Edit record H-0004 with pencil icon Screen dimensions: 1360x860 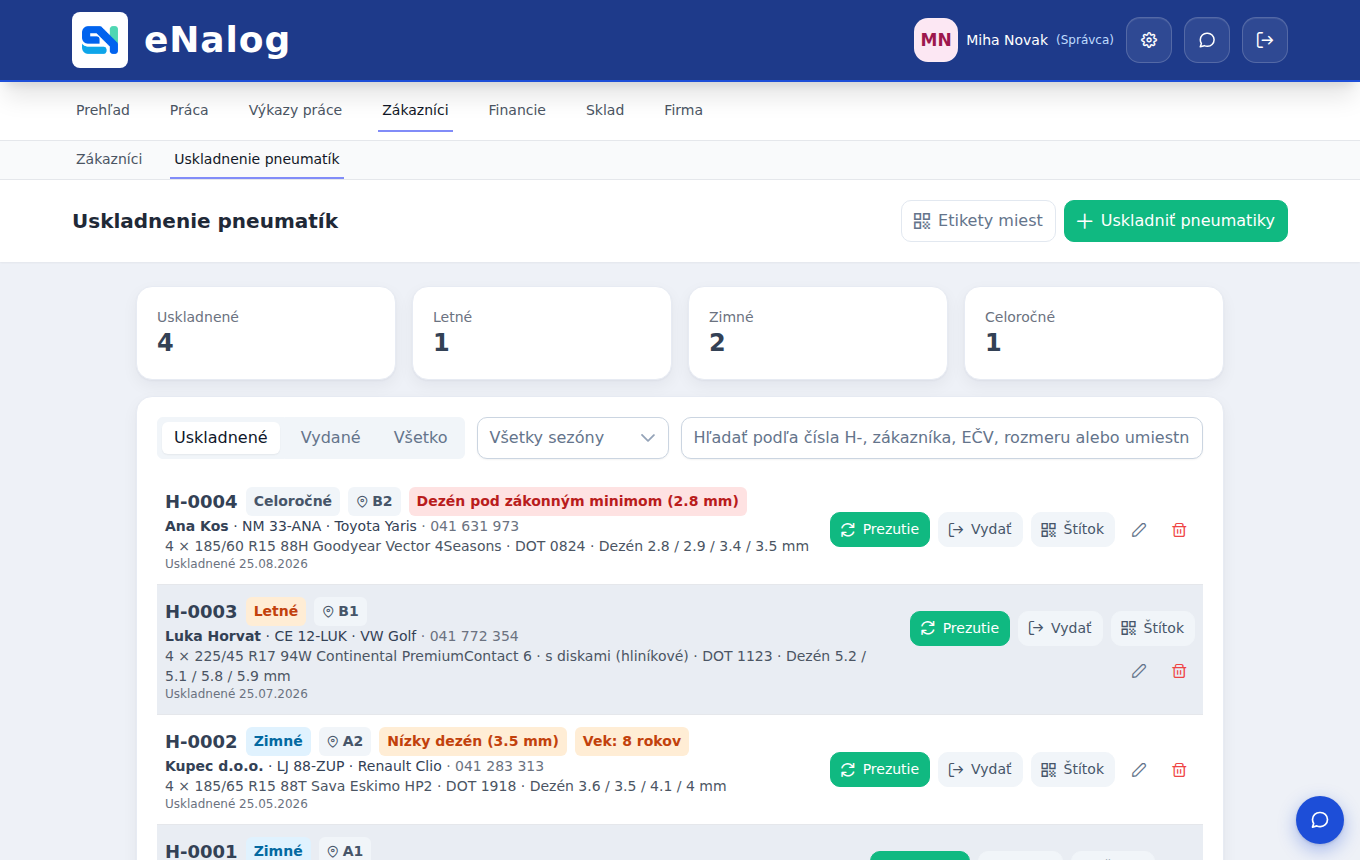tap(1139, 530)
